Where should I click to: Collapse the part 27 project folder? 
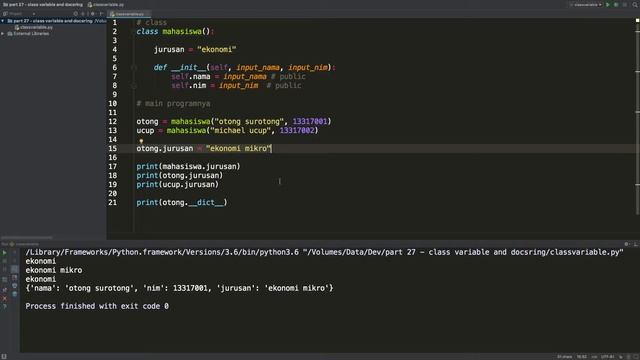[2, 21]
